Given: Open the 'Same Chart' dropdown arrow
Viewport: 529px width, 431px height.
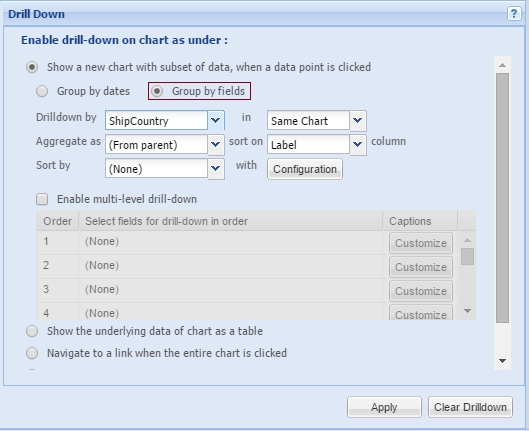Looking at the screenshot, I should [358, 120].
